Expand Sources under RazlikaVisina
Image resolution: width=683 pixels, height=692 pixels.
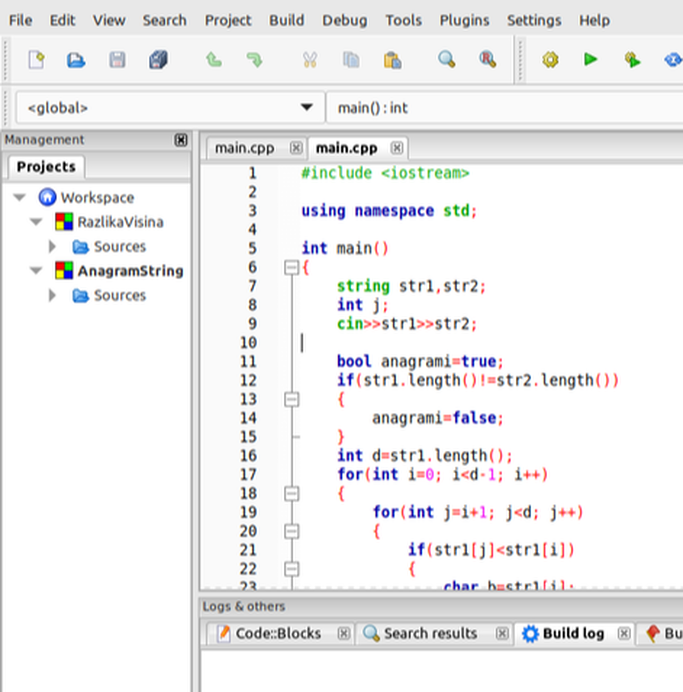pyautogui.click(x=52, y=246)
